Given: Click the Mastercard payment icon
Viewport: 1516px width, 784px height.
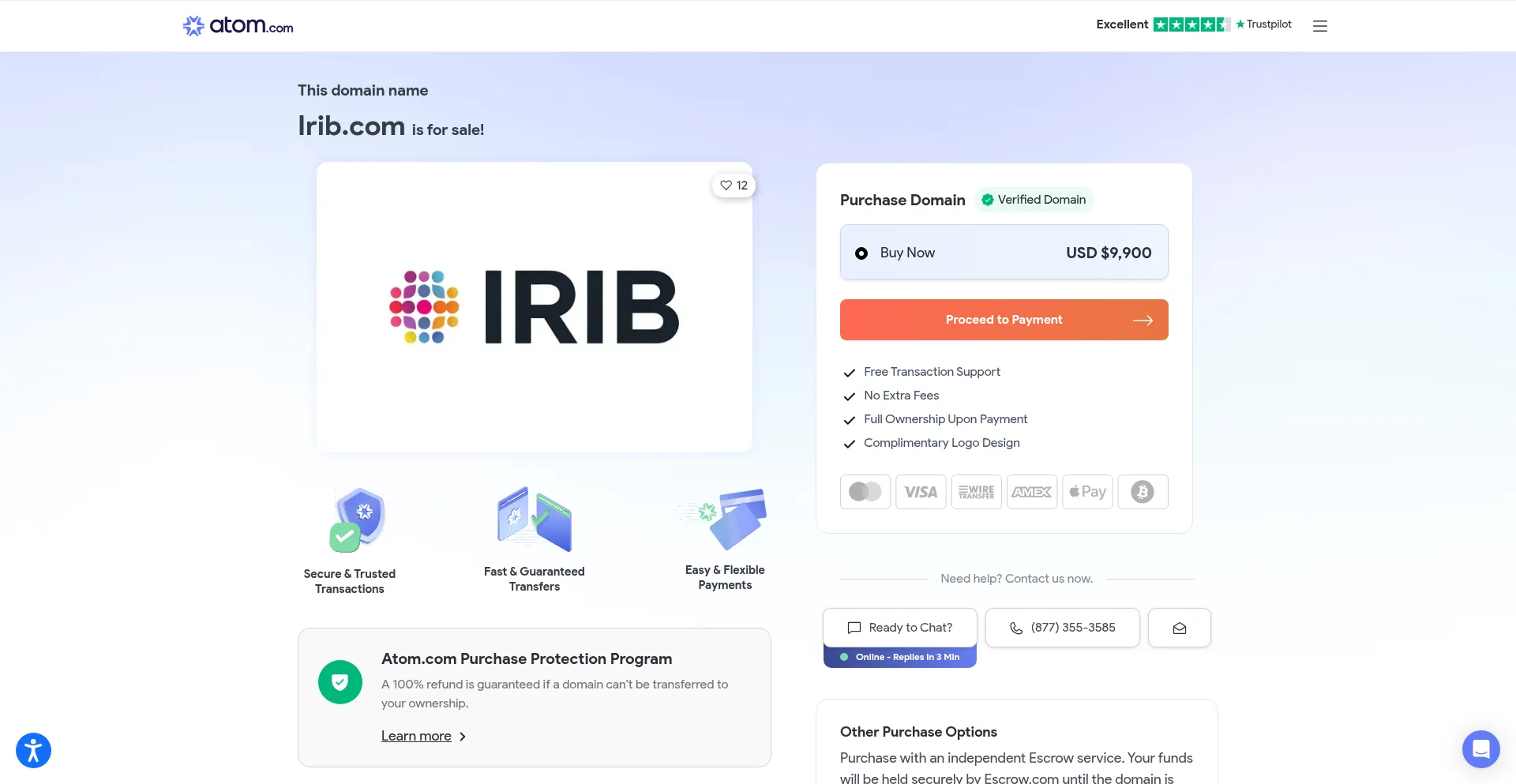Looking at the screenshot, I should (x=865, y=492).
